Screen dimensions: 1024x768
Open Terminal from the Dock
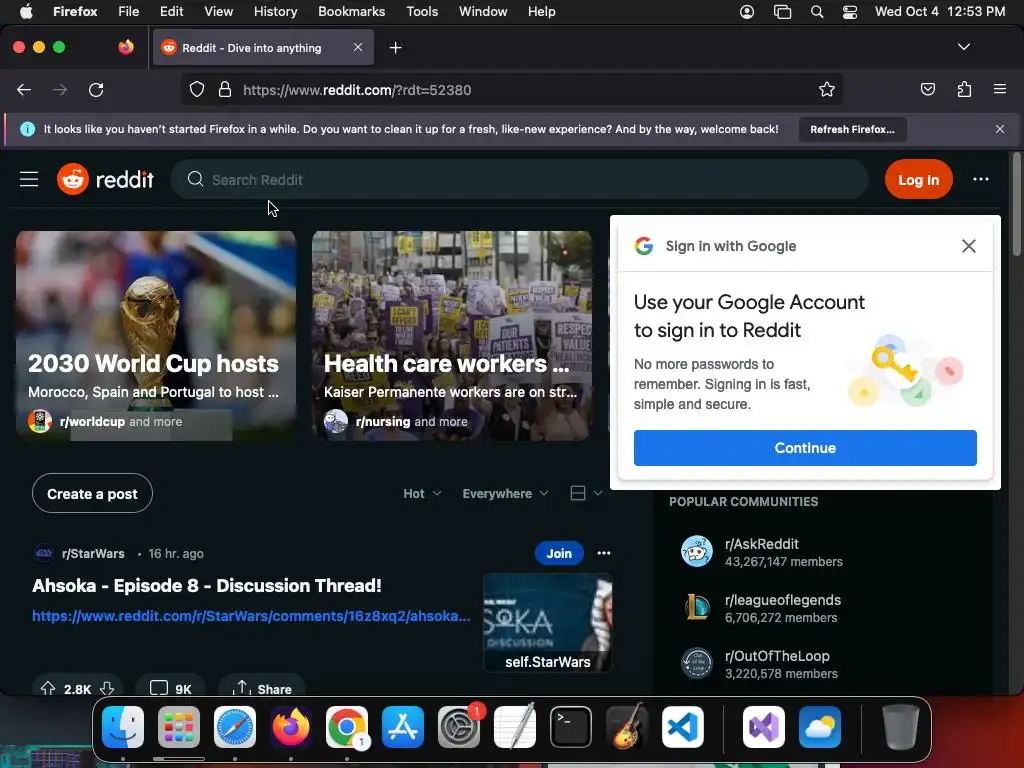[x=571, y=726]
